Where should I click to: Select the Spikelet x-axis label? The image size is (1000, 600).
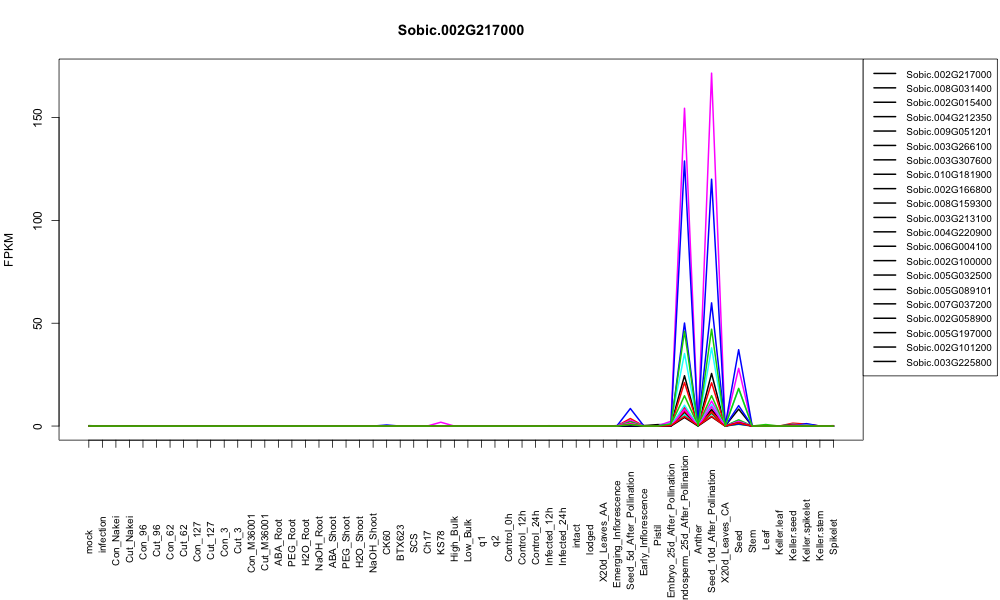834,536
